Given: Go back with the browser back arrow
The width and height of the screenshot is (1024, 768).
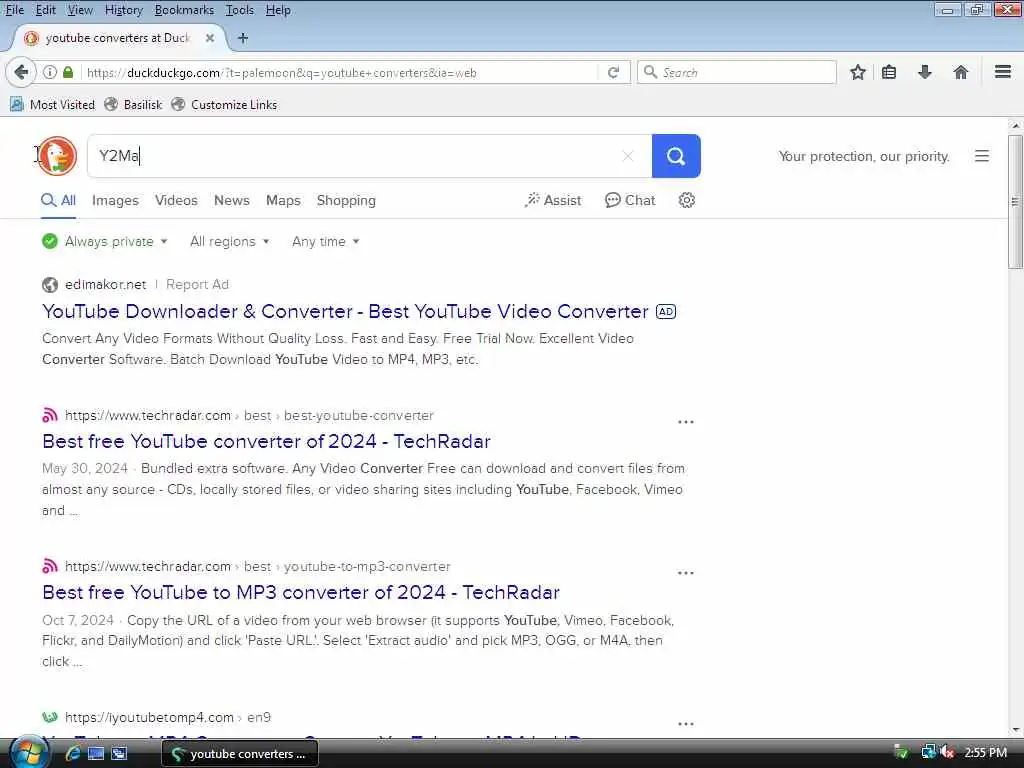Looking at the screenshot, I should [21, 72].
